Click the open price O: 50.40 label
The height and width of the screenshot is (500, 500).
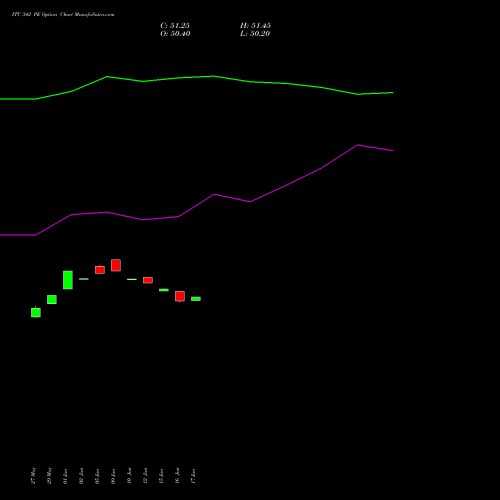(x=175, y=34)
